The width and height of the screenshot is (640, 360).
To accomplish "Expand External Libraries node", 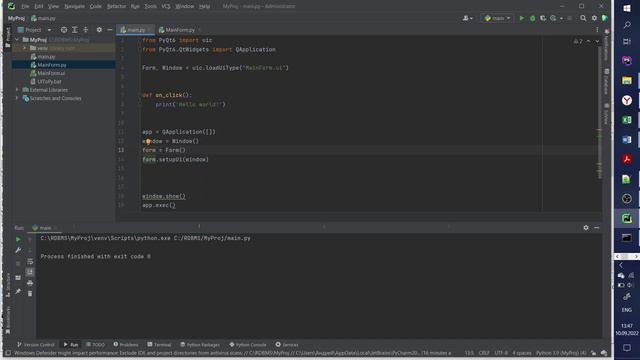I will [x=17, y=90].
